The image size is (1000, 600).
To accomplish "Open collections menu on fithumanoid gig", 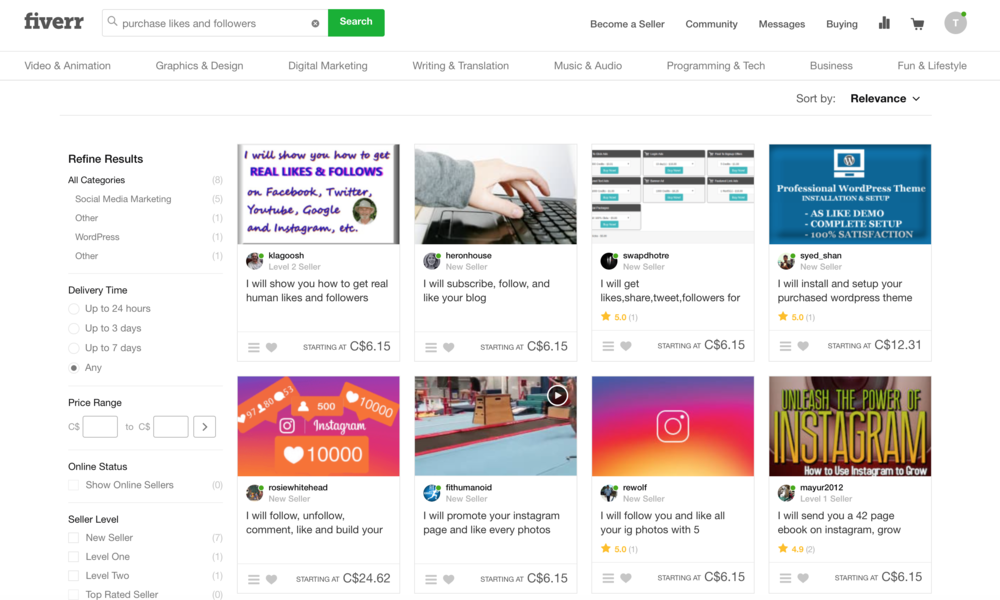I will click(431, 580).
